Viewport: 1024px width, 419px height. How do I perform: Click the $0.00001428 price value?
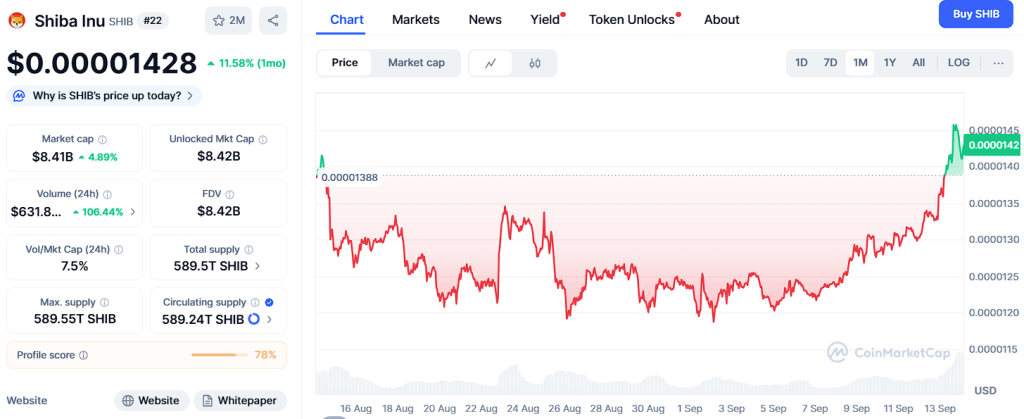102,63
